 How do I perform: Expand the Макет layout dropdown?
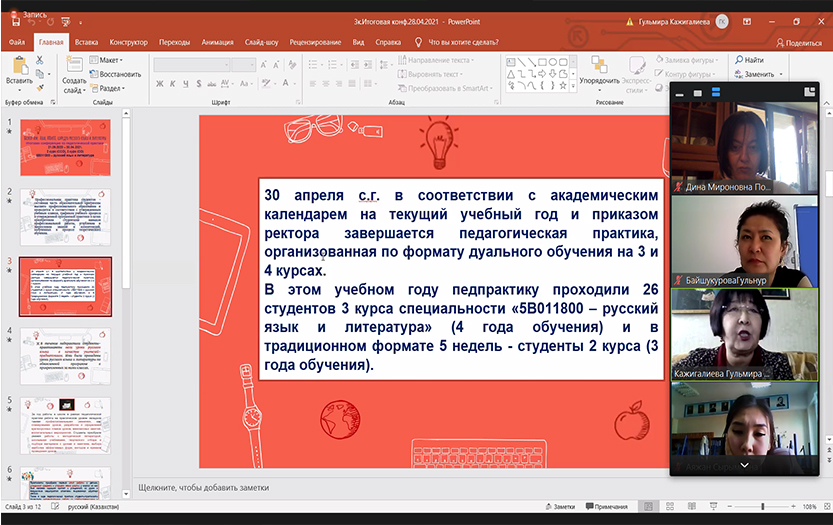pyautogui.click(x=110, y=60)
